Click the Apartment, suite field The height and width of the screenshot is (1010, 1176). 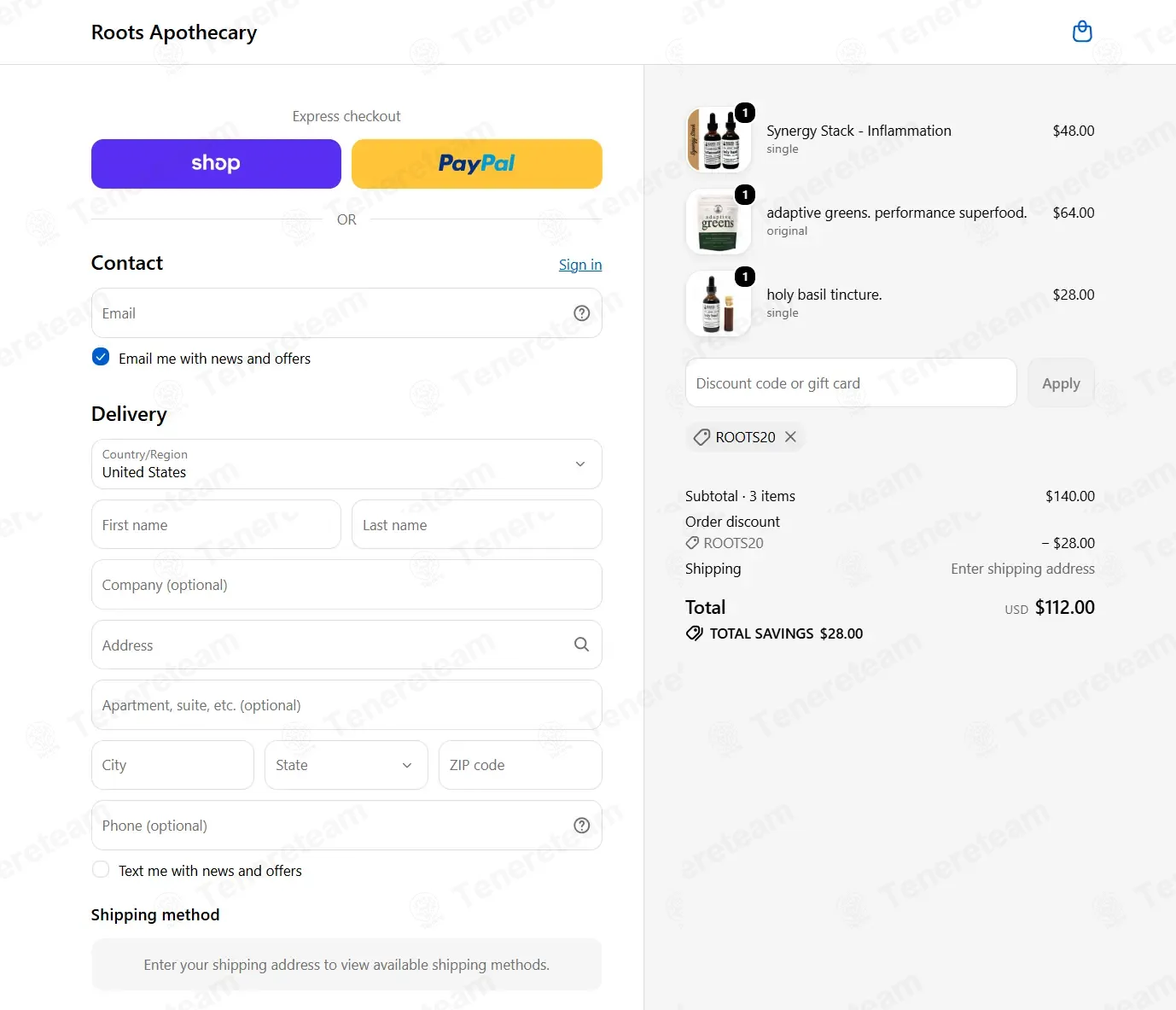346,705
